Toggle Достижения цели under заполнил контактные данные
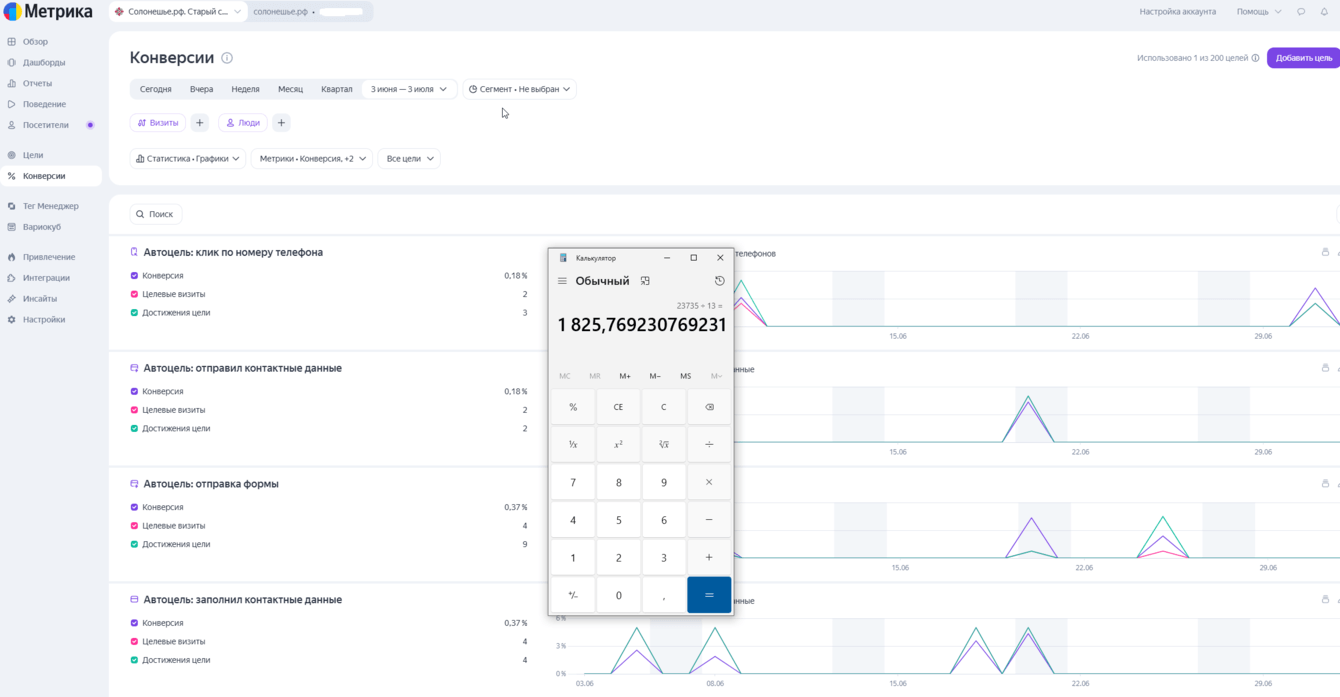This screenshot has height=697, width=1340. tap(134, 660)
